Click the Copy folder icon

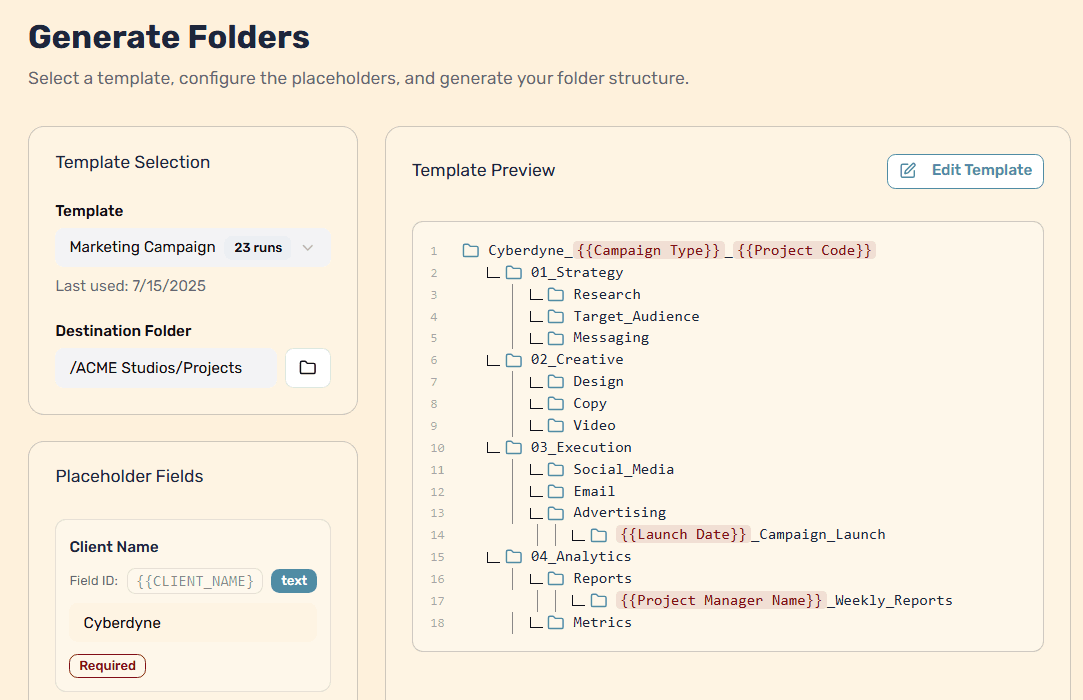pos(556,404)
